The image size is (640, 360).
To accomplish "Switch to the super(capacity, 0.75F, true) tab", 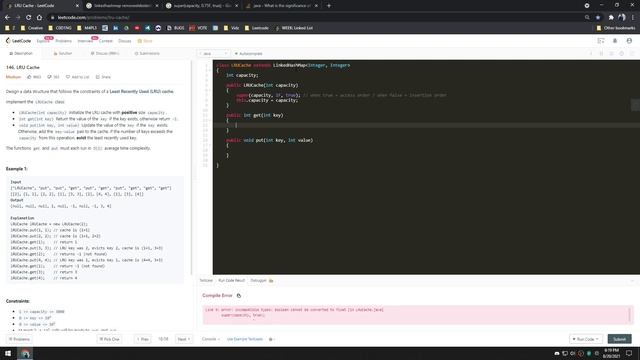I will click(x=202, y=6).
